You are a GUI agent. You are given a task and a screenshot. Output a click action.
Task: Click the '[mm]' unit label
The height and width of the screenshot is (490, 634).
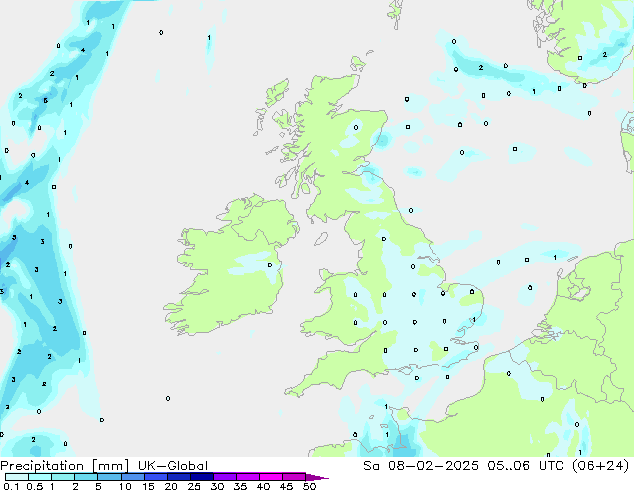pyautogui.click(x=111, y=466)
